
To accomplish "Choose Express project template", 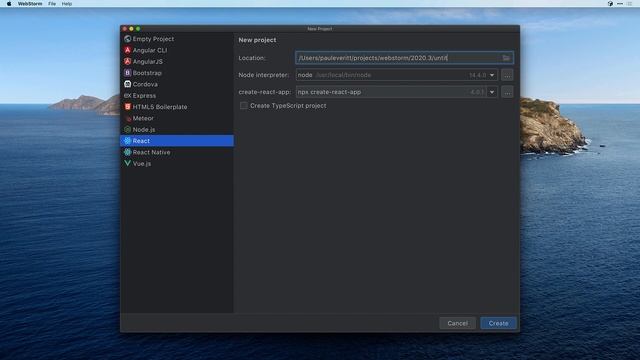I will pyautogui.click(x=177, y=96).
